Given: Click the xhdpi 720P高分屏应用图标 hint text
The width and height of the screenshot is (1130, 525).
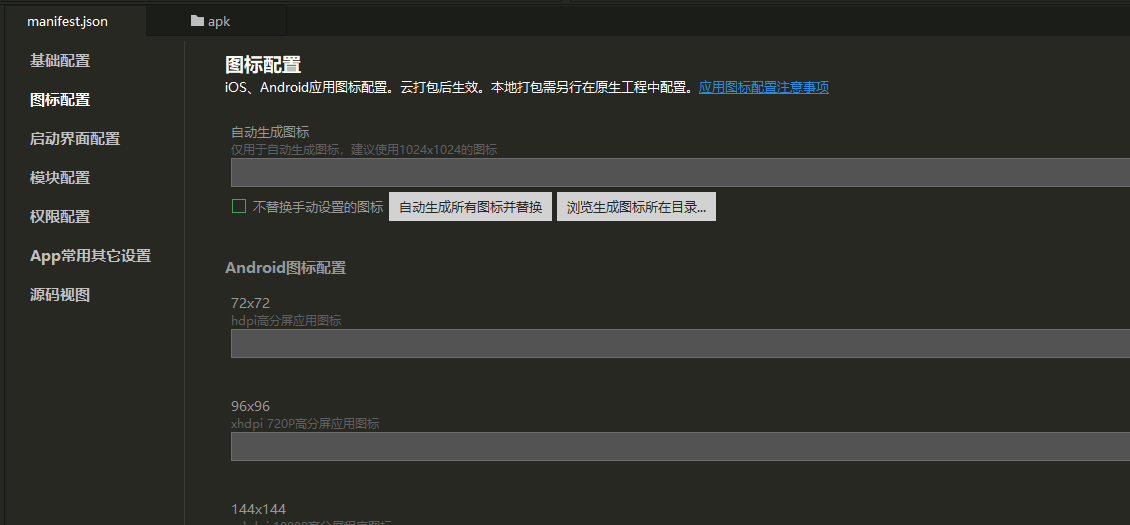Looking at the screenshot, I should click(x=305, y=423).
